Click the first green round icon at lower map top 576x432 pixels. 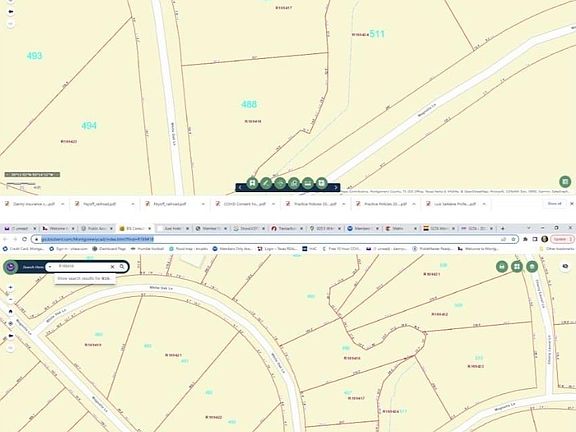tap(502, 267)
